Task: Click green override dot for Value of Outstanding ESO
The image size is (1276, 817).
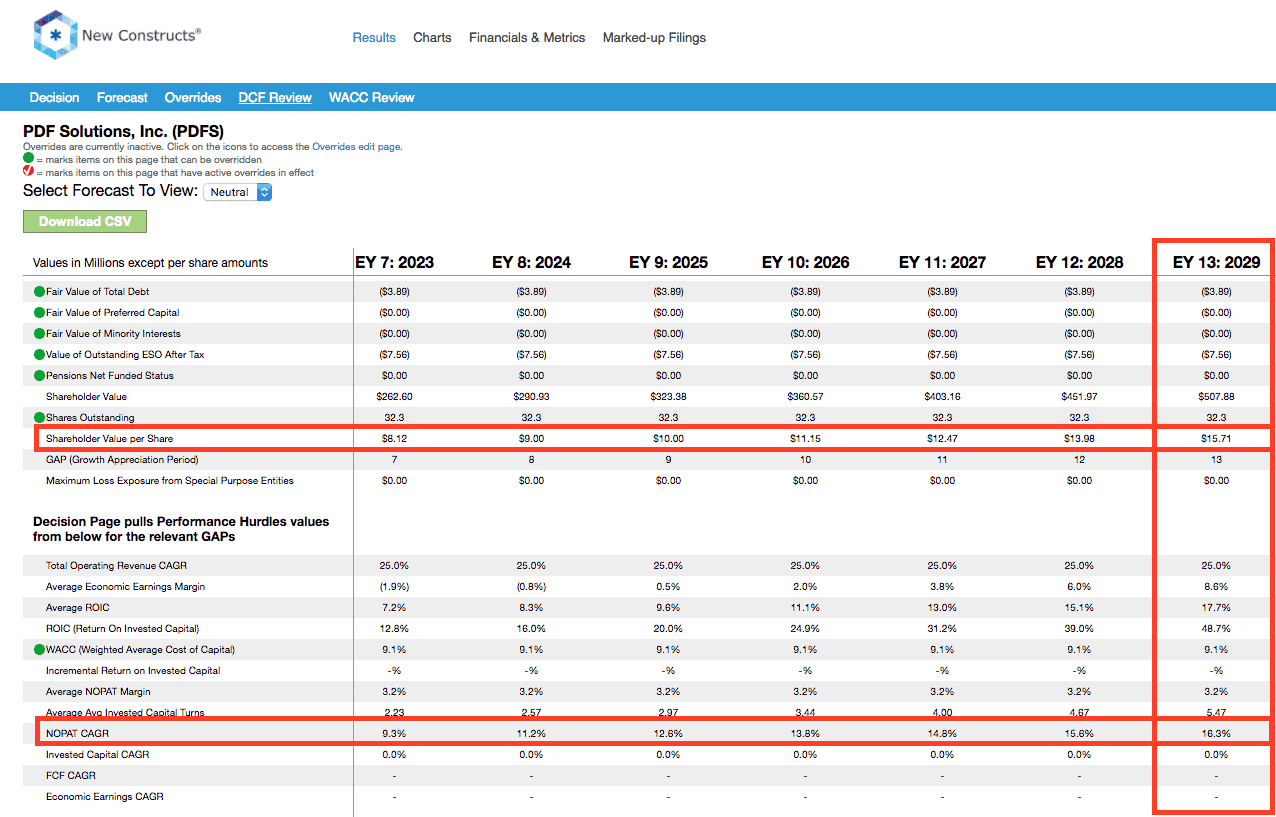Action: (x=39, y=355)
